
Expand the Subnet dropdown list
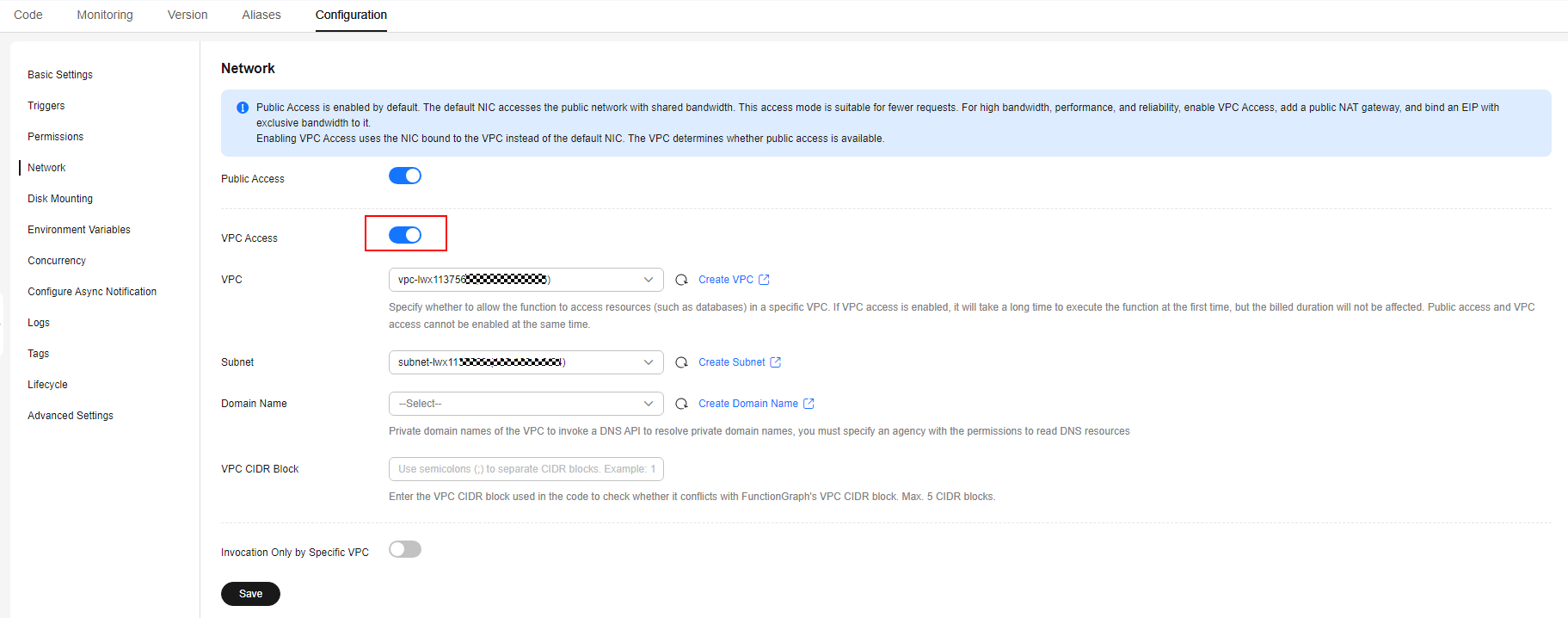pyautogui.click(x=526, y=362)
